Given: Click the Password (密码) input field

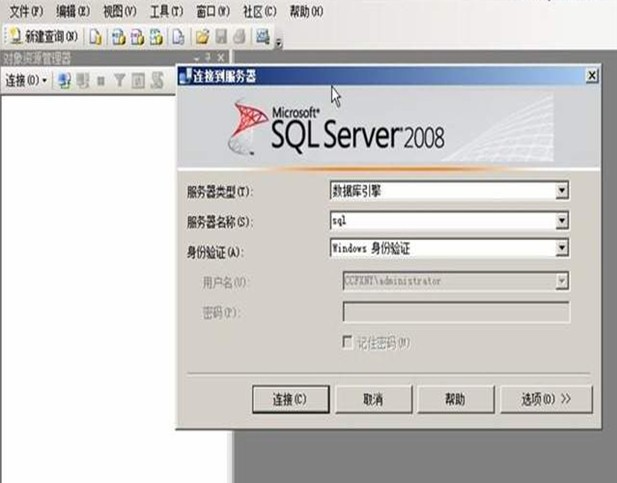Looking at the screenshot, I should 456,312.
